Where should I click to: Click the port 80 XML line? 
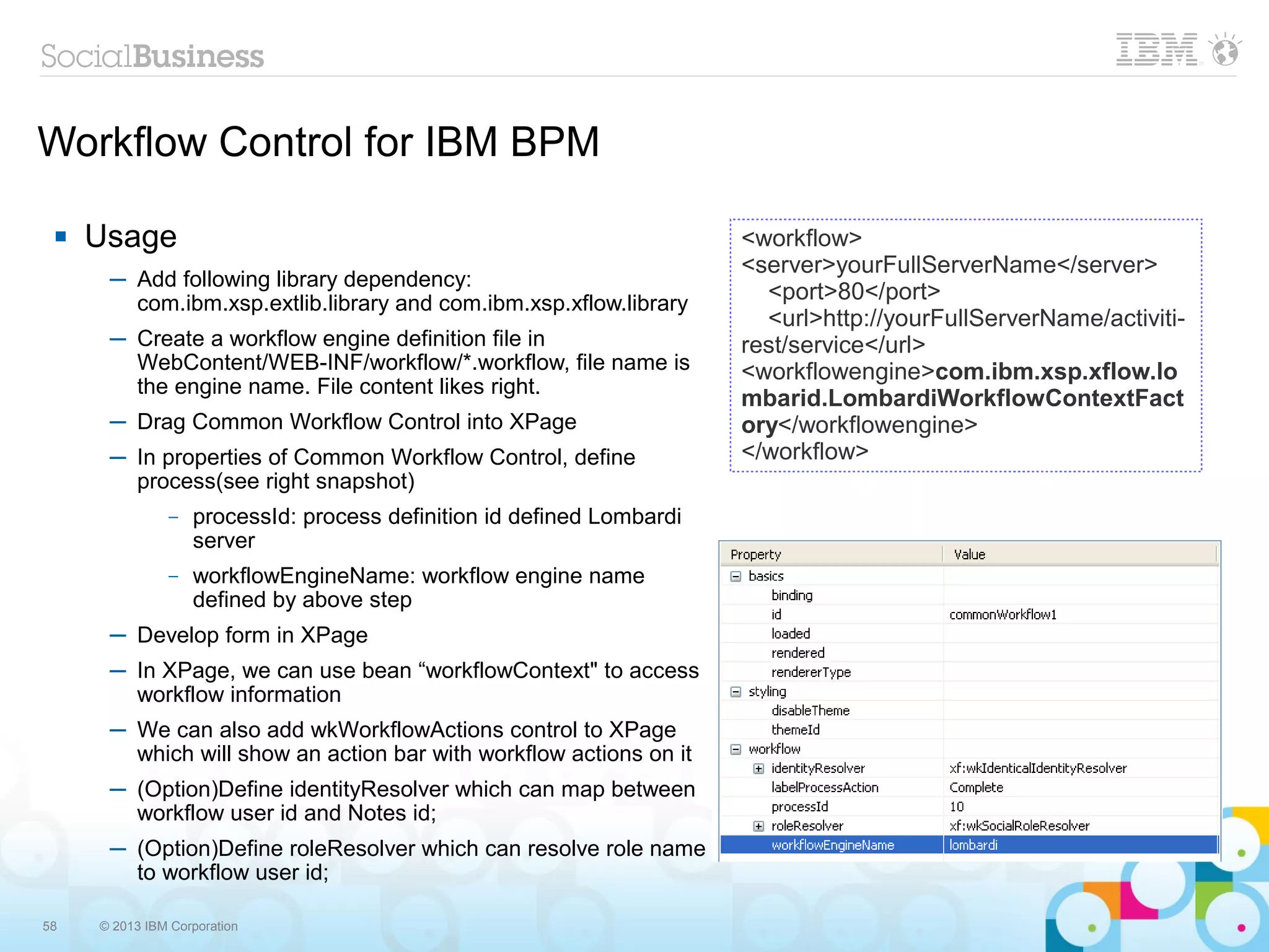click(x=854, y=292)
